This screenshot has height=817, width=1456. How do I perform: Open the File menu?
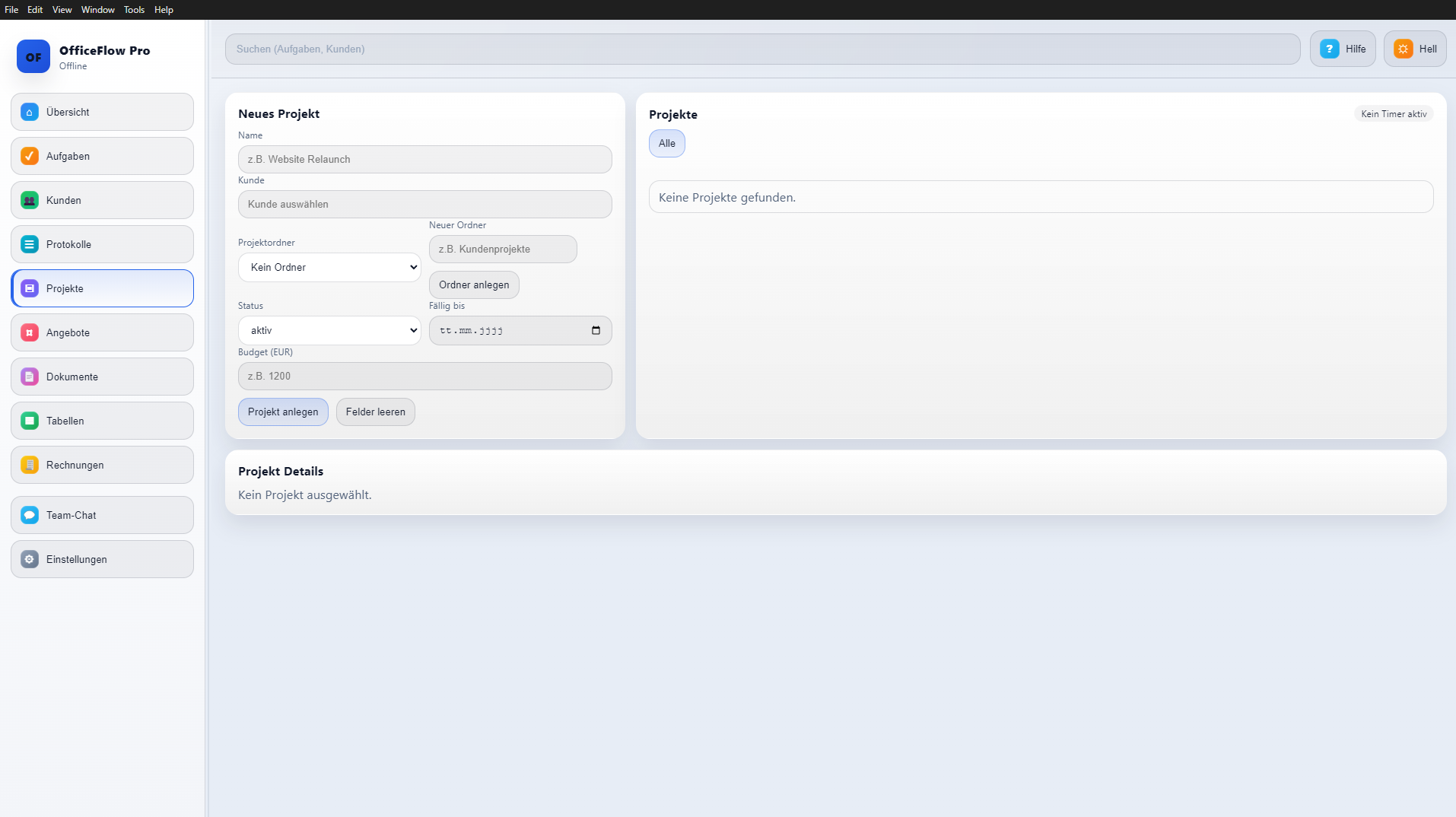click(11, 10)
